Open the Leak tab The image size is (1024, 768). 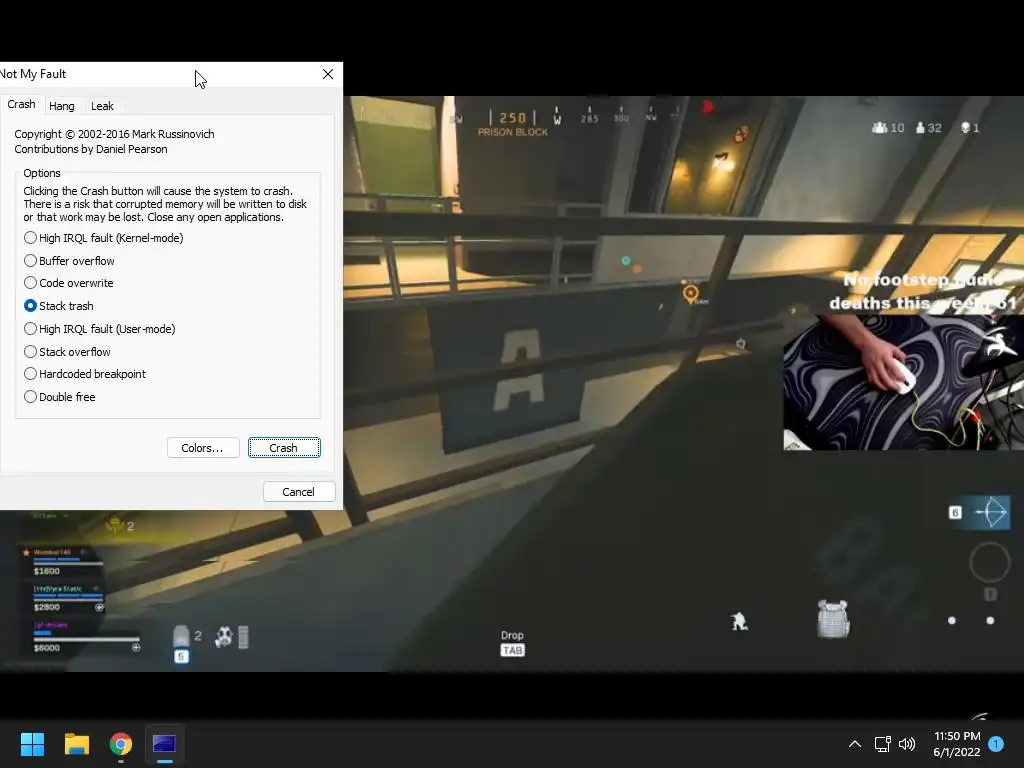tap(102, 106)
